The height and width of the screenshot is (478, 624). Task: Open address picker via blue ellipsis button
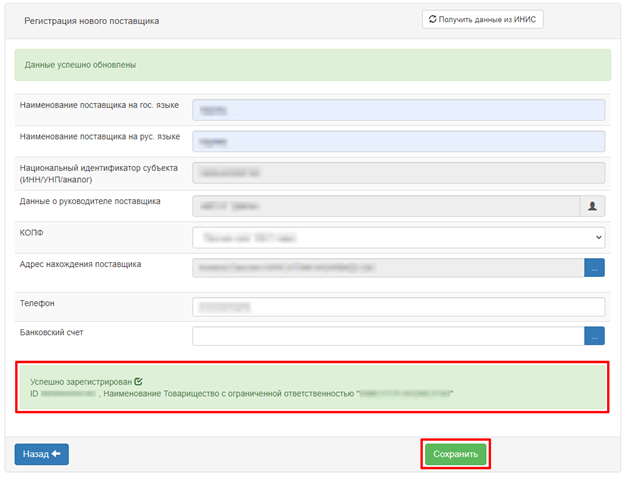pyautogui.click(x=595, y=268)
